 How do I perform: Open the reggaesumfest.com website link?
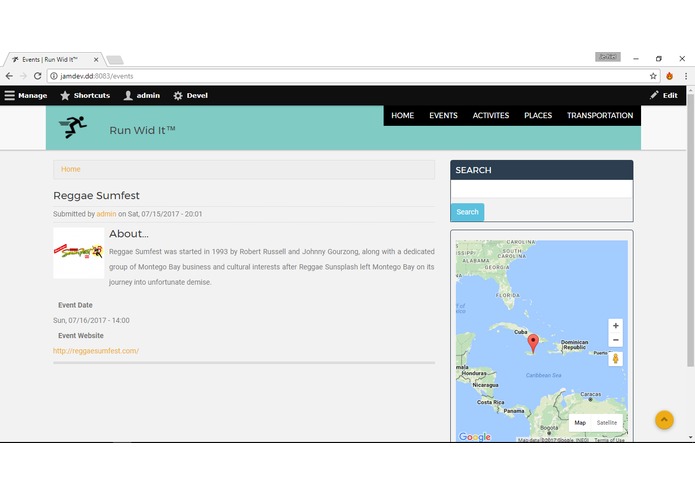96,351
